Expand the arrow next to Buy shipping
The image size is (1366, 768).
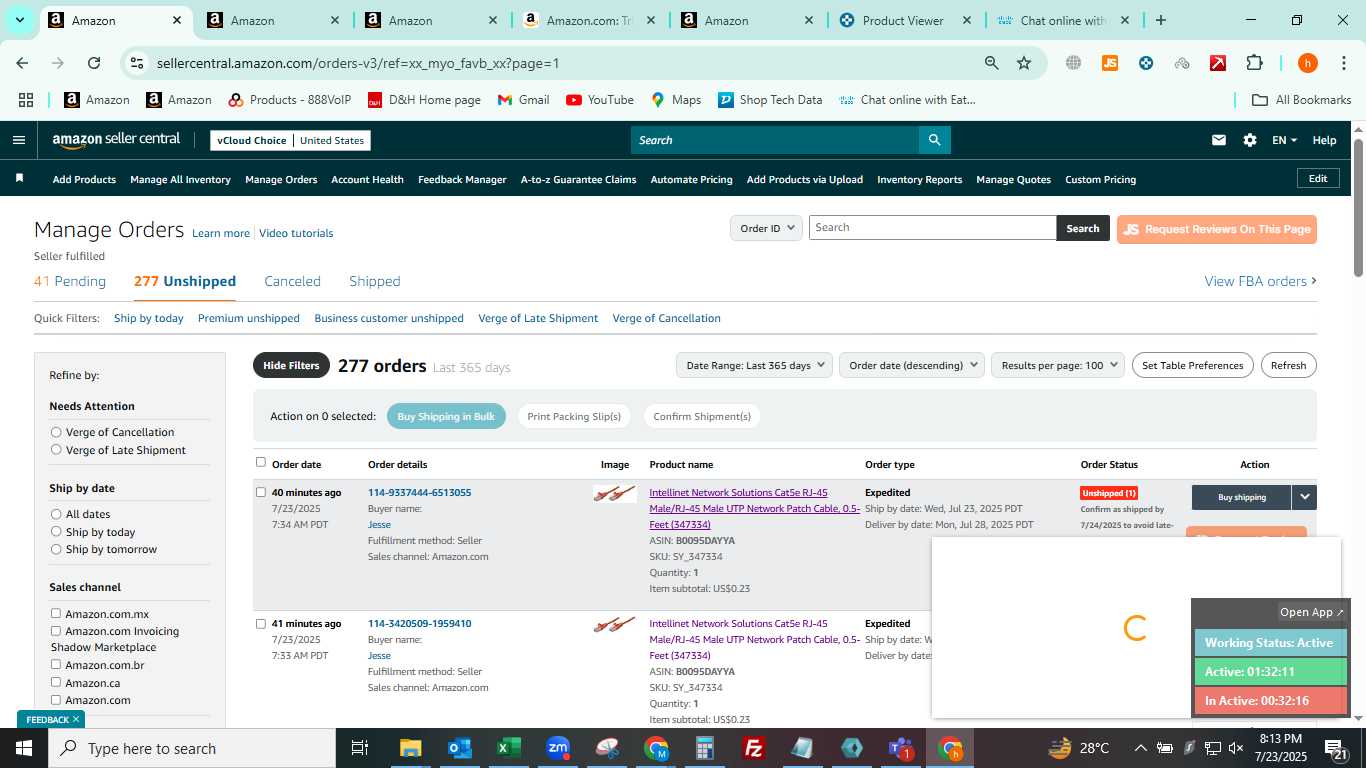pos(1304,497)
